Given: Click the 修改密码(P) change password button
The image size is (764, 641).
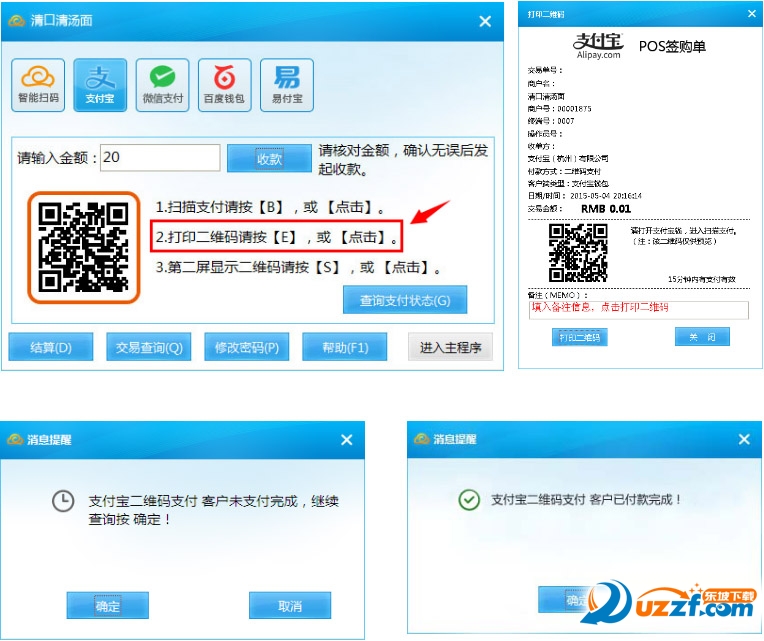Looking at the screenshot, I should pyautogui.click(x=247, y=347).
